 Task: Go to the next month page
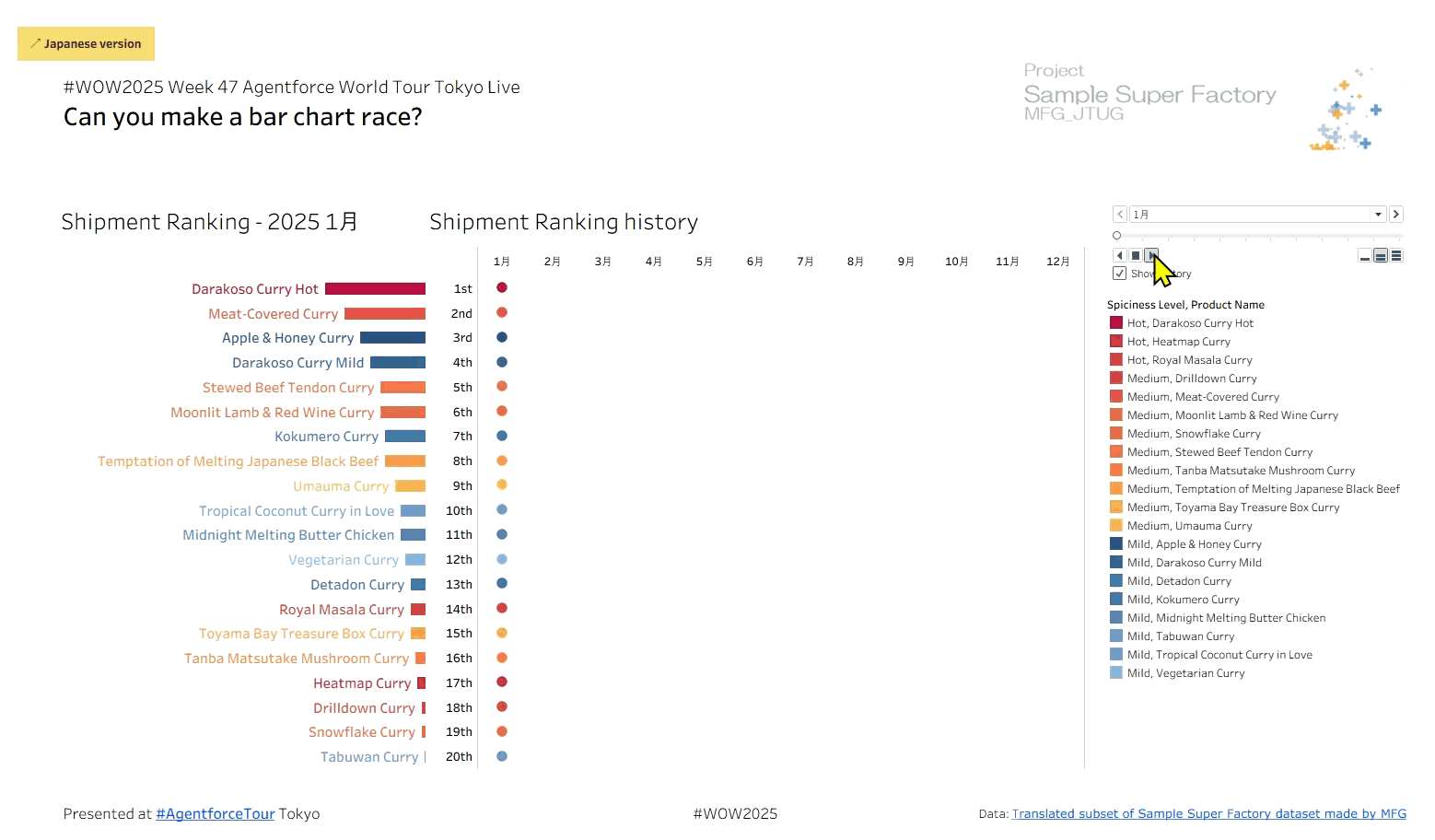[1396, 215]
